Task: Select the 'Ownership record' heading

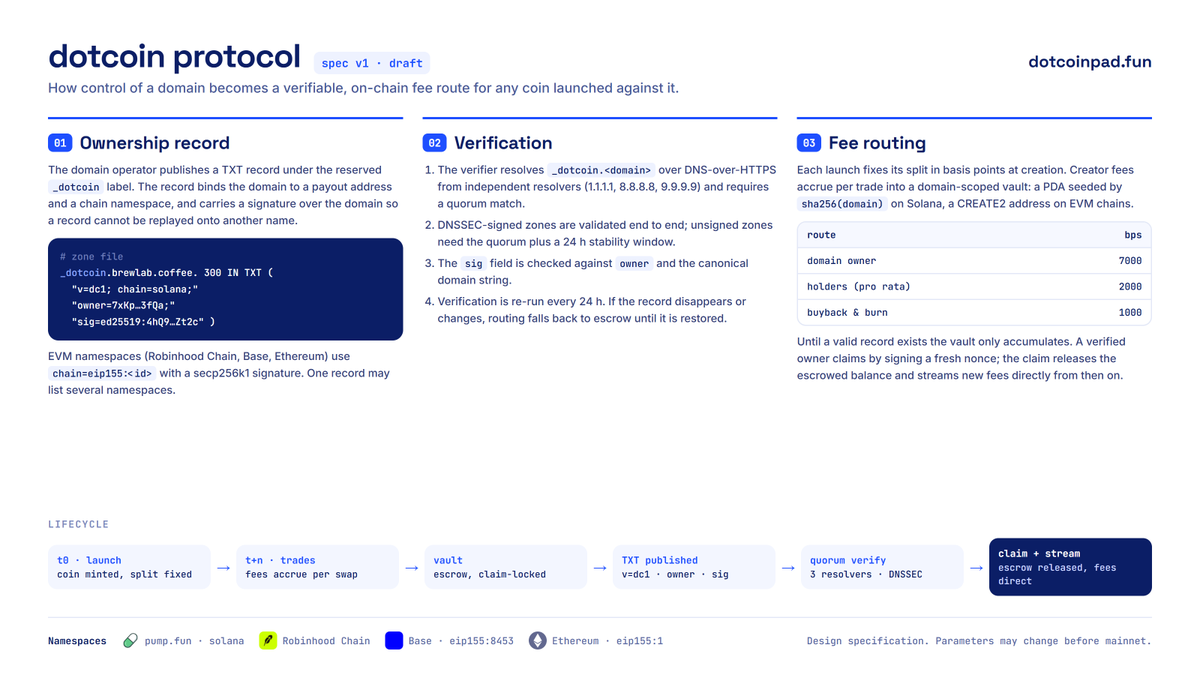Action: coord(155,143)
